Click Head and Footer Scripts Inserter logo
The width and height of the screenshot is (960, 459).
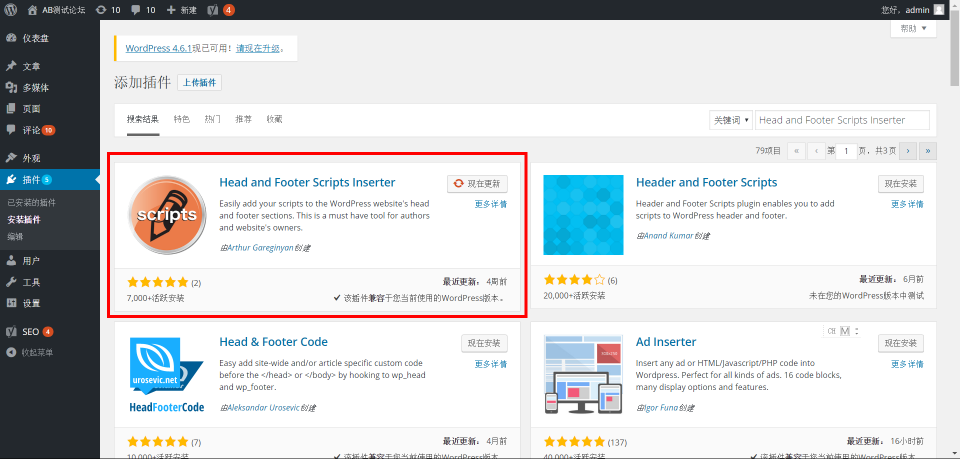[167, 215]
